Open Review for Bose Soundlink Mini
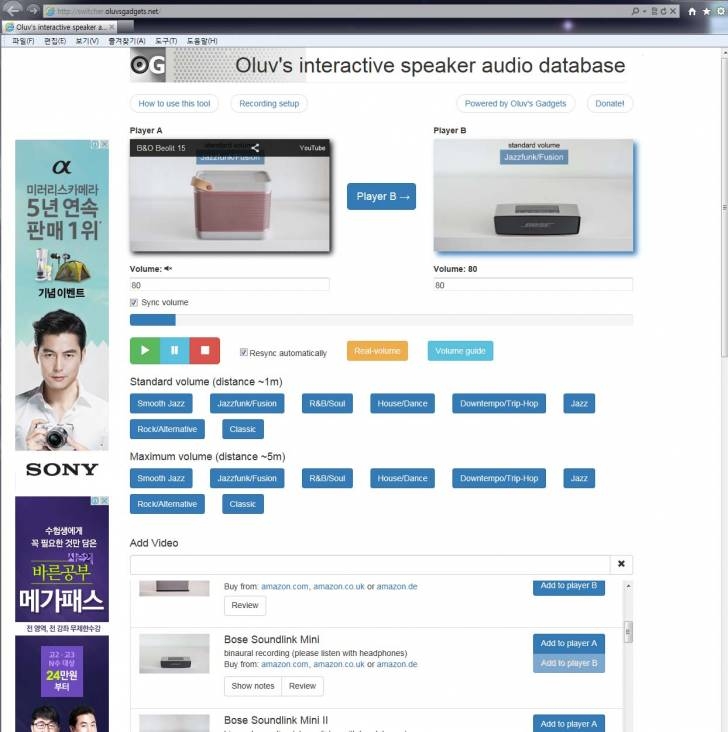This screenshot has height=732, width=728. click(303, 686)
